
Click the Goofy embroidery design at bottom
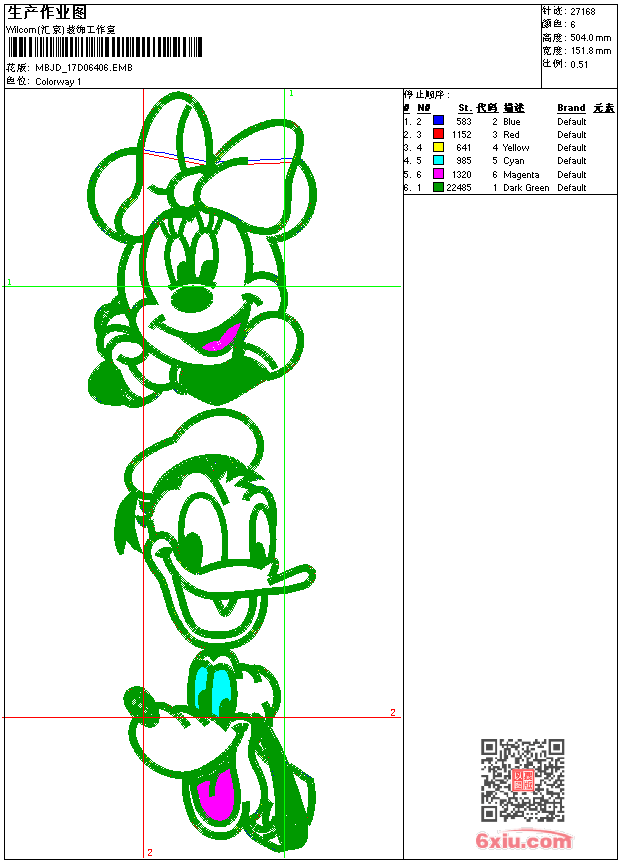click(x=219, y=750)
